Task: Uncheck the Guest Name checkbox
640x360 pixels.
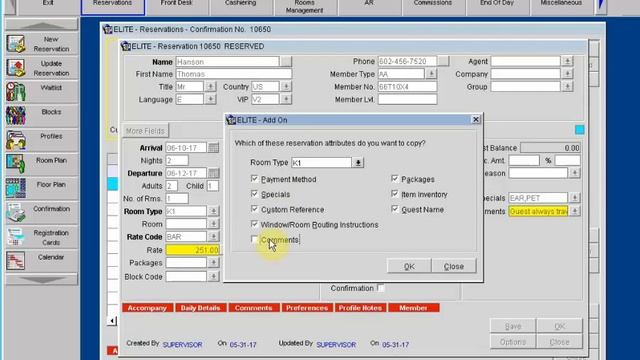Action: (x=395, y=209)
